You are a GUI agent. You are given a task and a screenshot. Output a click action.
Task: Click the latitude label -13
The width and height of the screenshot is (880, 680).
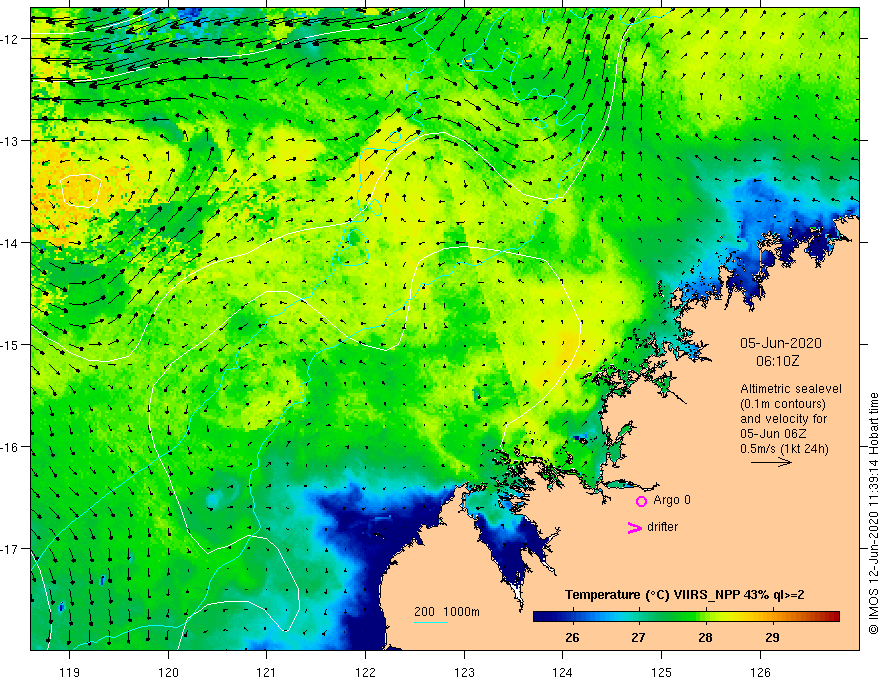pyautogui.click(x=11, y=141)
